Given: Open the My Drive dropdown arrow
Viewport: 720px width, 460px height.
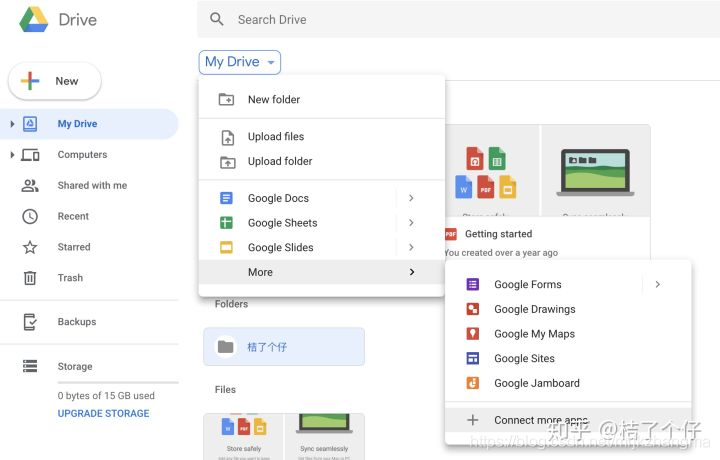Looking at the screenshot, I should point(271,62).
